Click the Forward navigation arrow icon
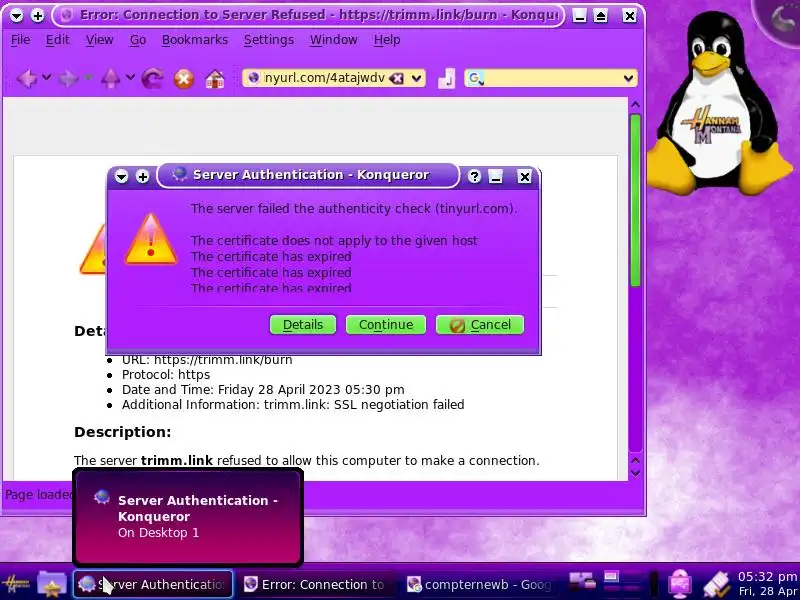The image size is (800, 600). (x=68, y=79)
